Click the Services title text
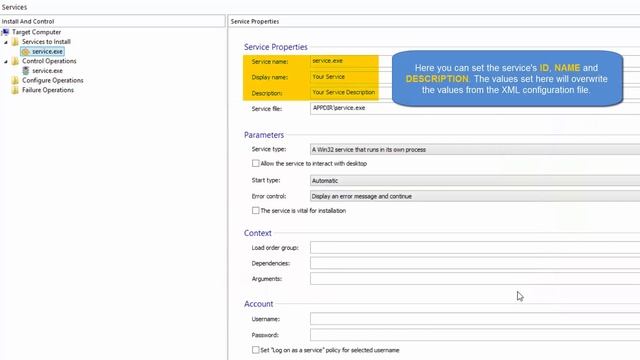 point(14,7)
